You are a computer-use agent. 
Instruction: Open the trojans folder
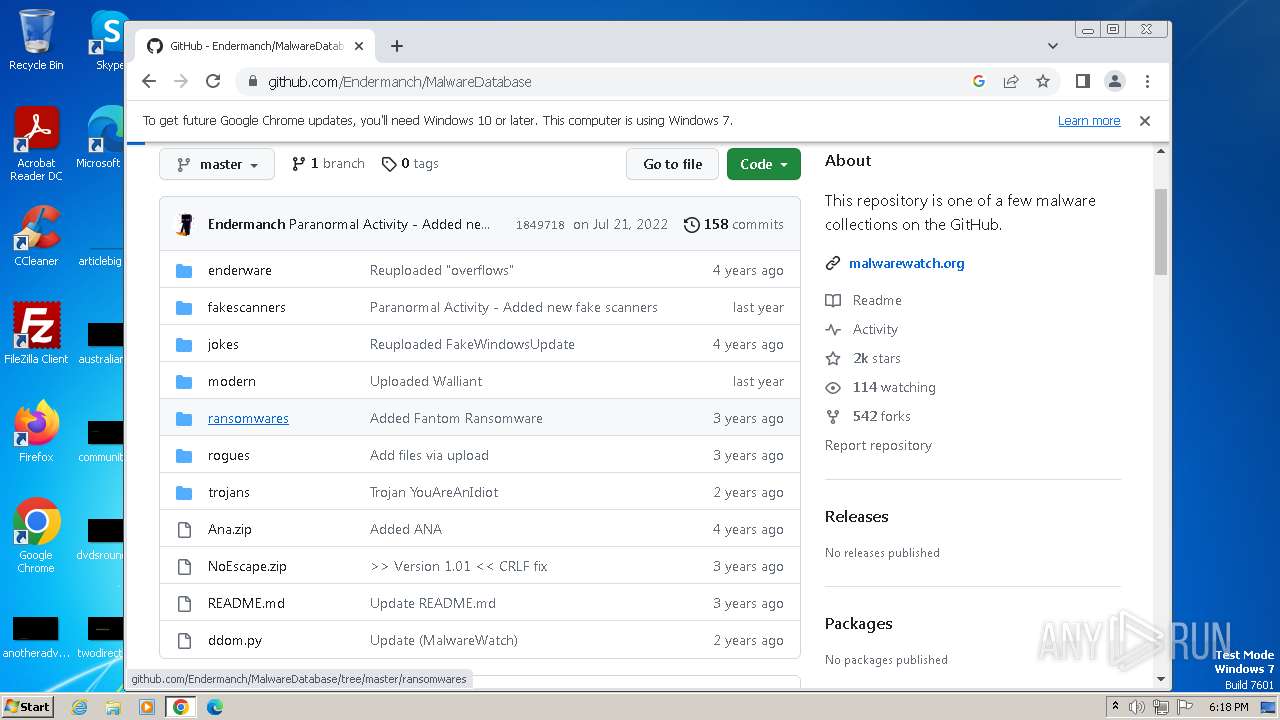229,493
